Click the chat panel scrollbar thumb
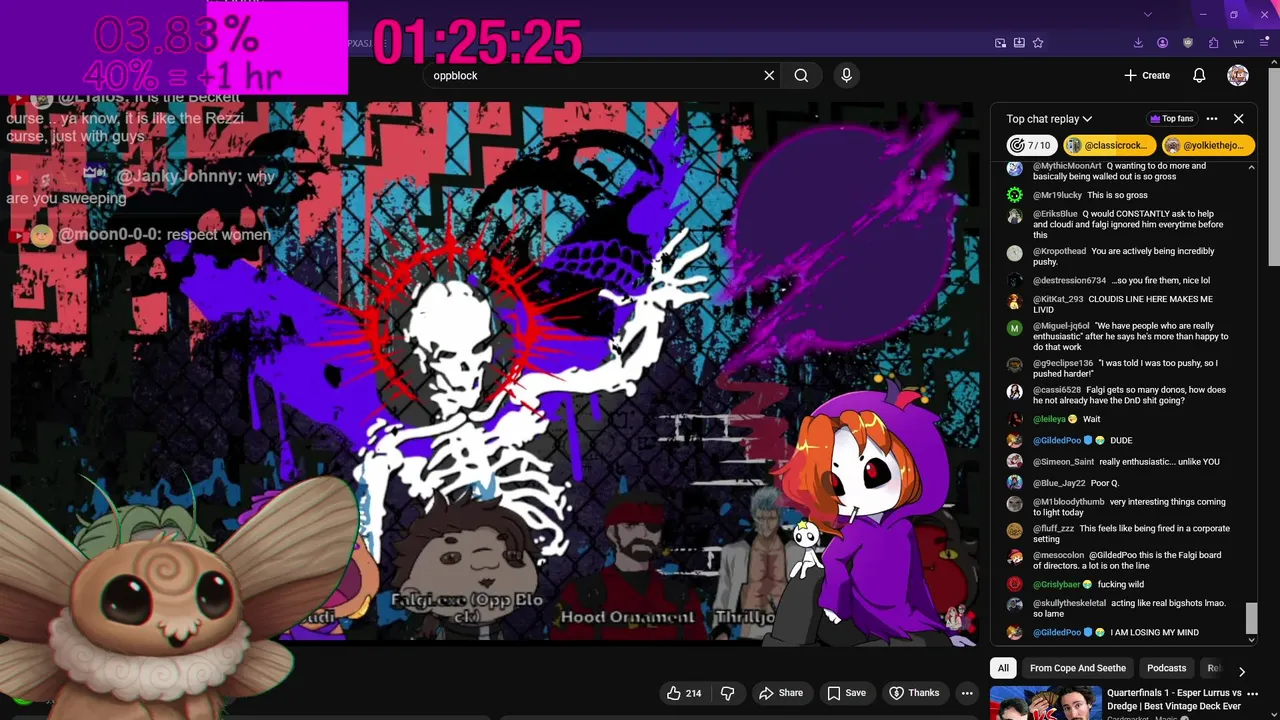Image resolution: width=1280 pixels, height=720 pixels. 1250,618
